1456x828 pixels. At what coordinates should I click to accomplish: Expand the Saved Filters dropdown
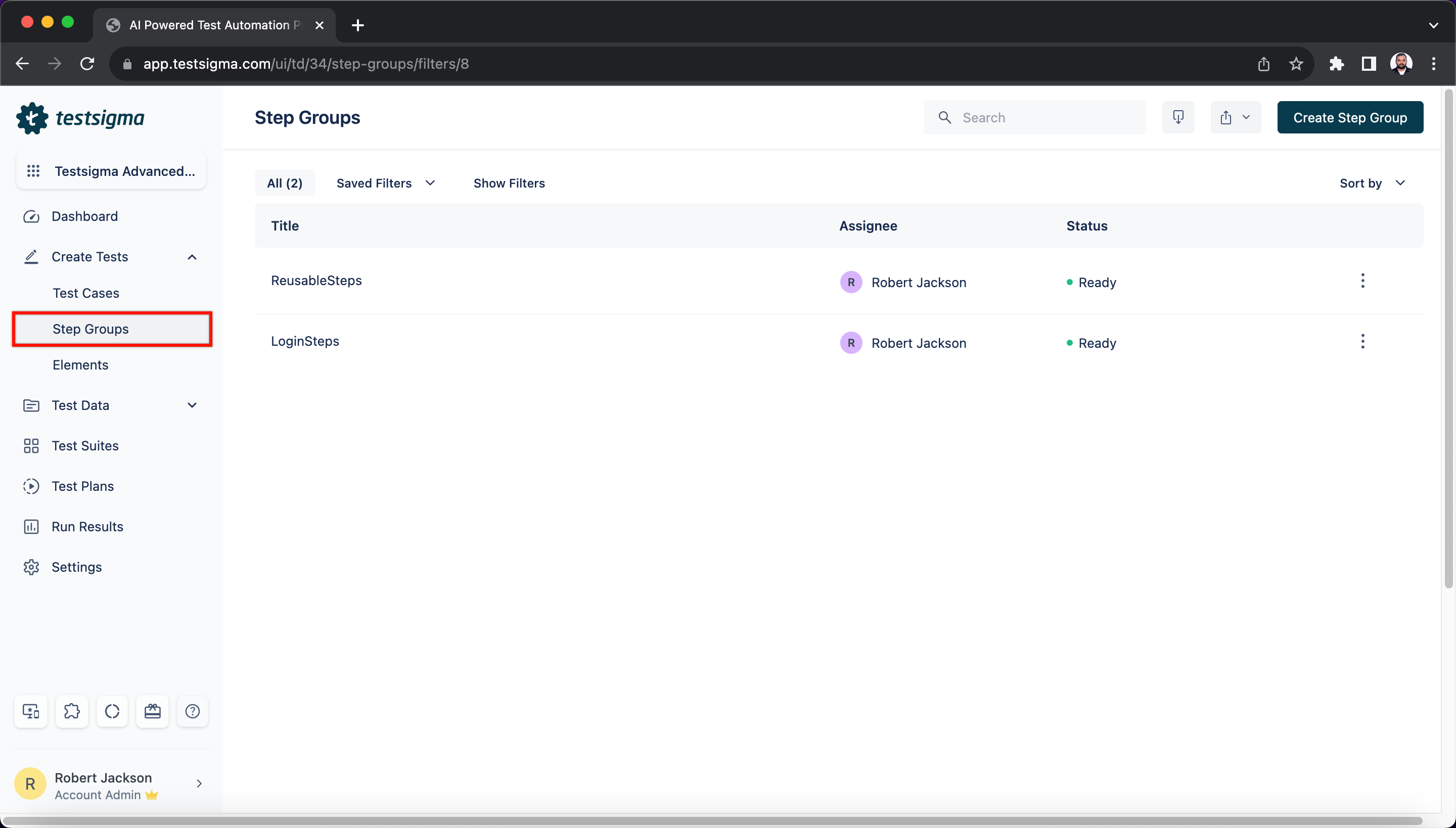point(386,183)
